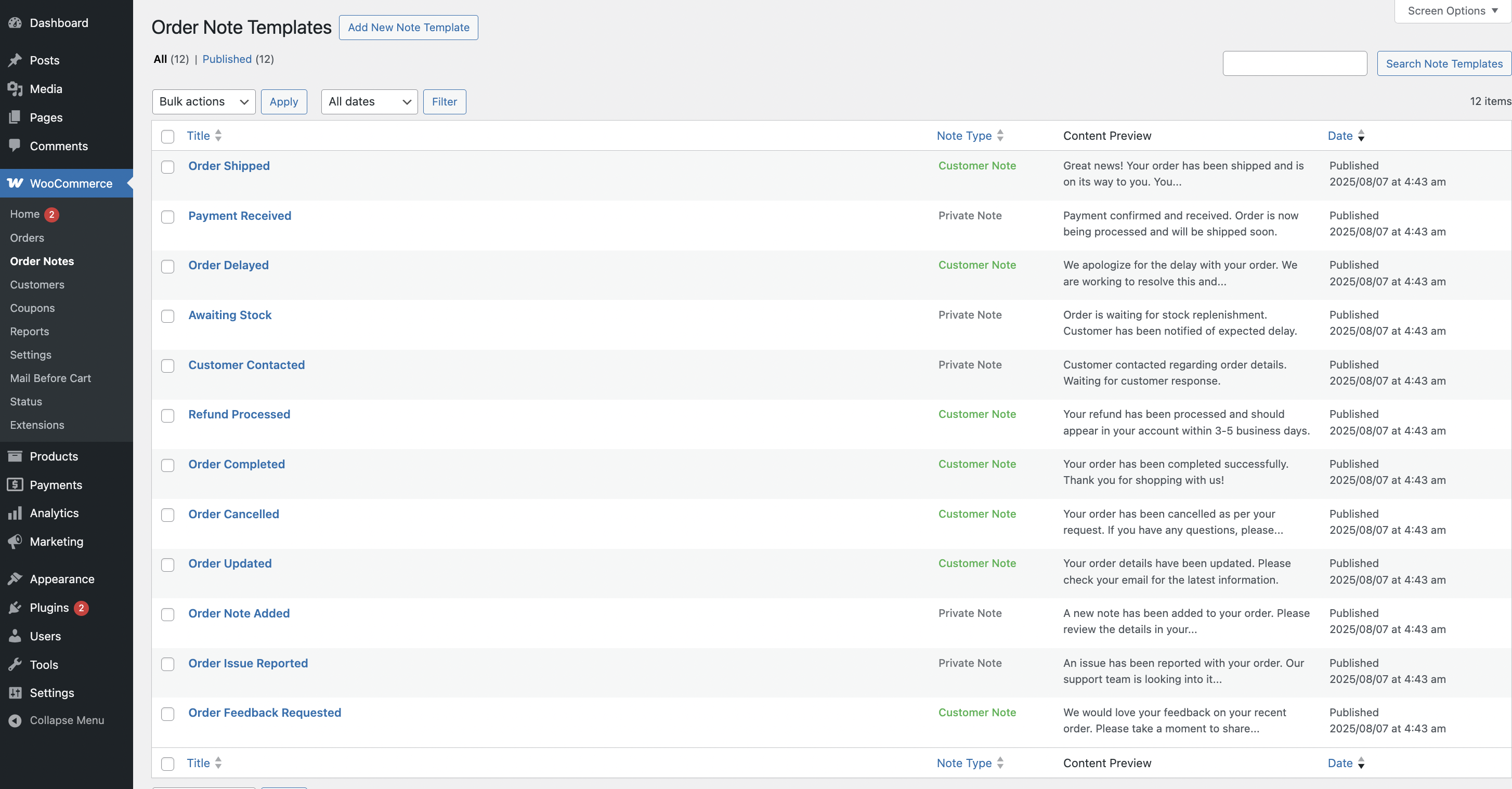Open the Bulk actions dropdown
Screen dimensions: 1512x789
(x=203, y=101)
